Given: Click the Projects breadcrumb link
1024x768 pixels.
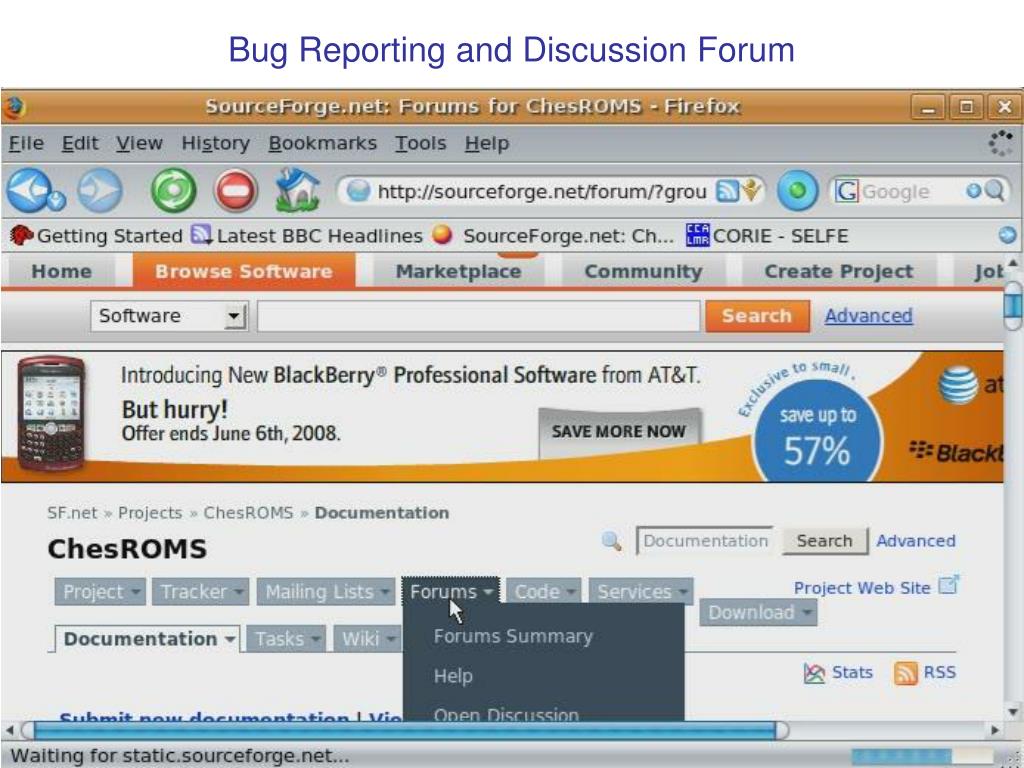Looking at the screenshot, I should pyautogui.click(x=150, y=513).
